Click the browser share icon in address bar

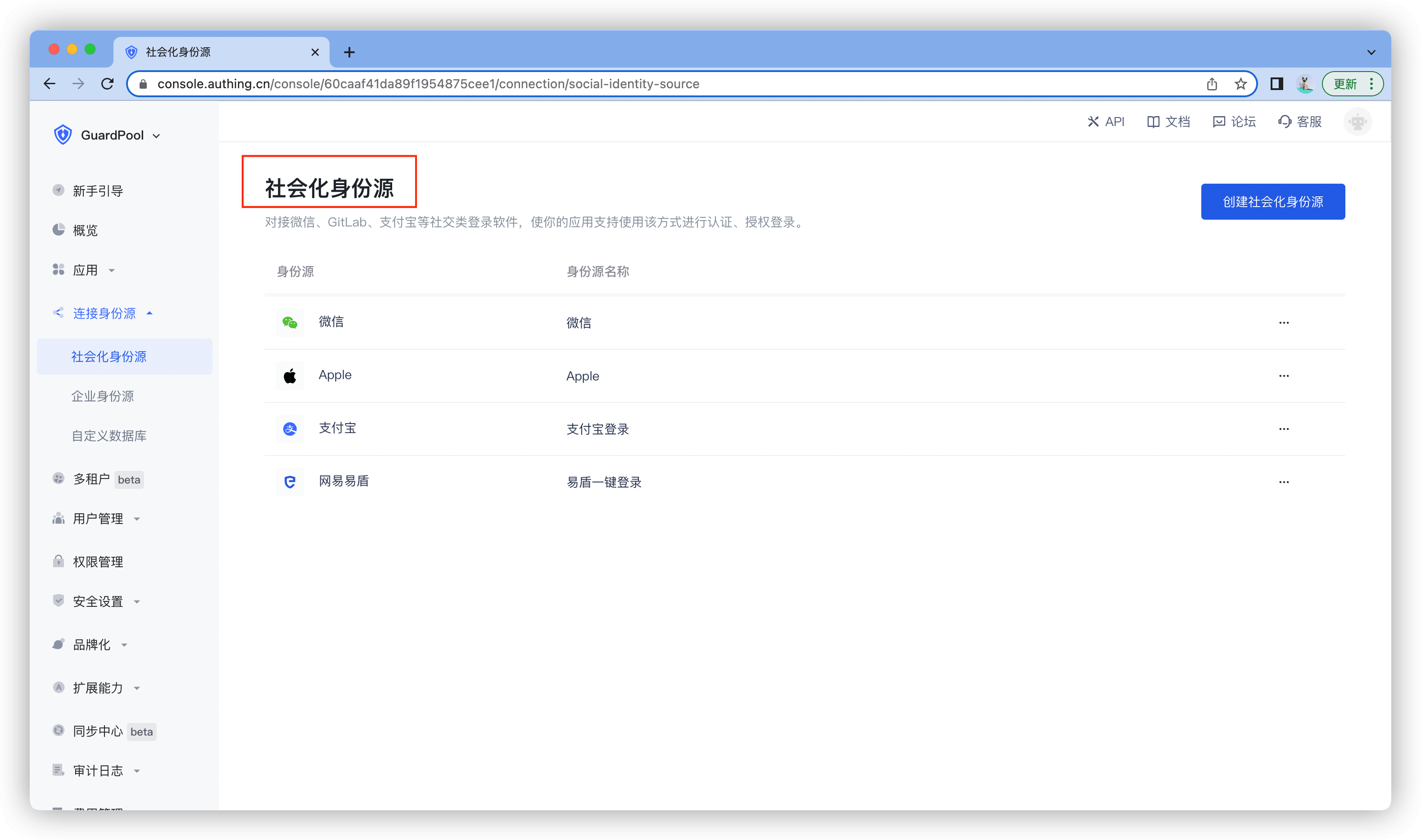click(x=1212, y=84)
